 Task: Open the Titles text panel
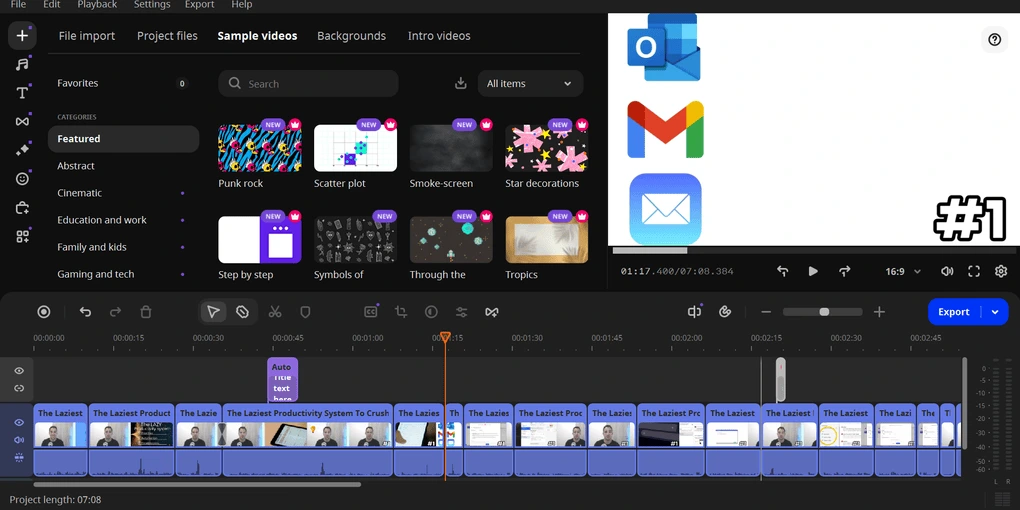(22, 92)
